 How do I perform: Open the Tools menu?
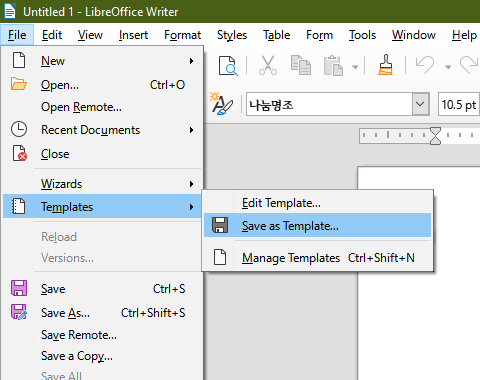click(362, 35)
